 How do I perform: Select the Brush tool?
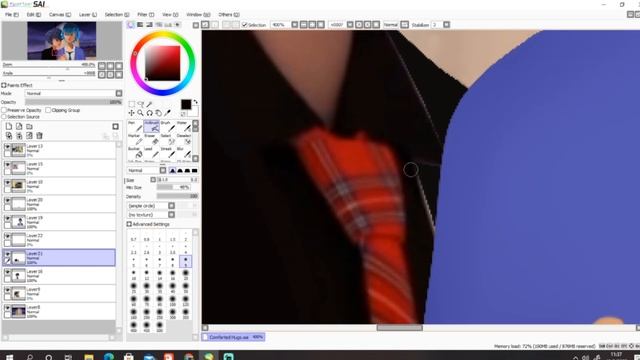[x=167, y=127]
